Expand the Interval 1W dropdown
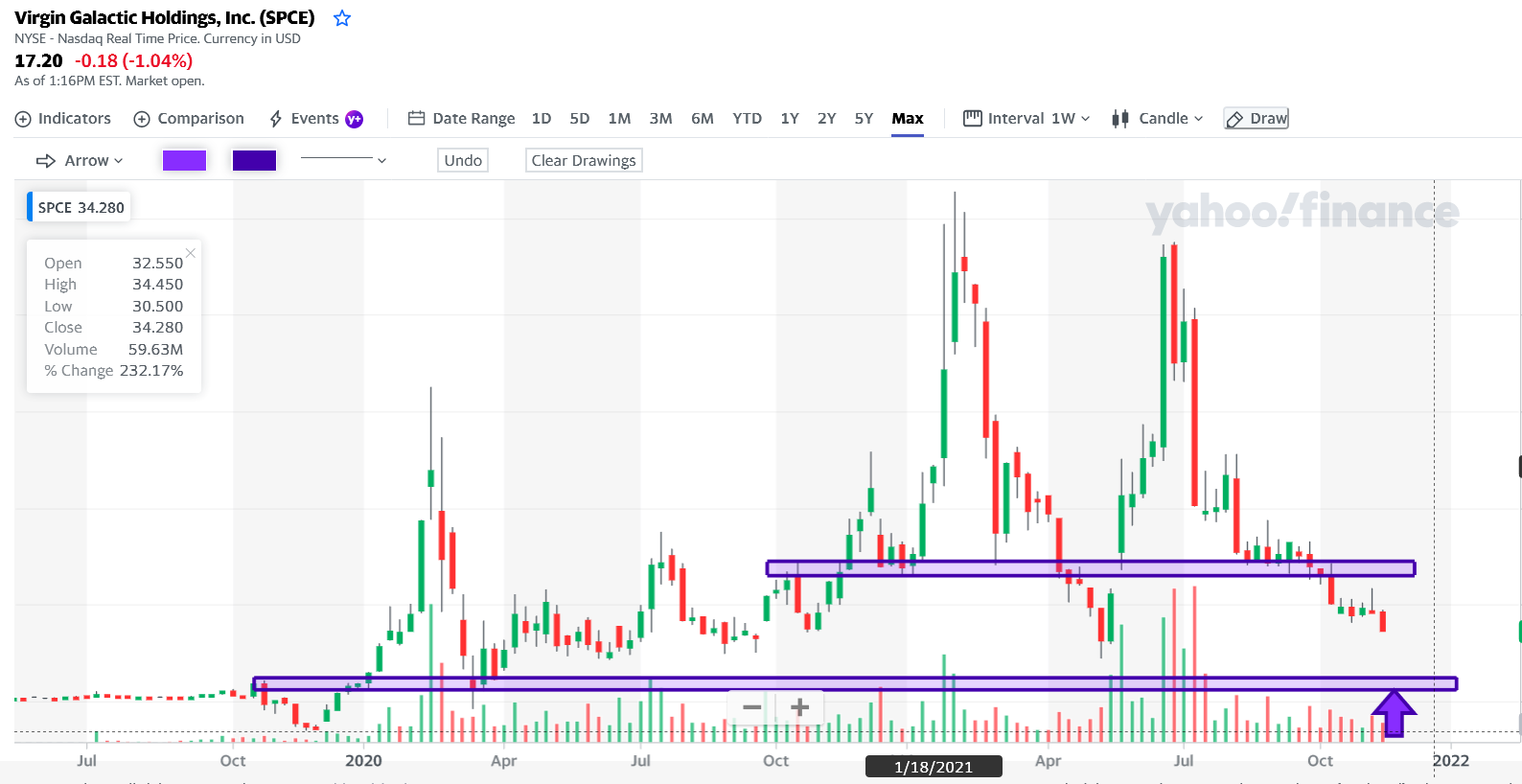The width and height of the screenshot is (1522, 784). point(1026,119)
